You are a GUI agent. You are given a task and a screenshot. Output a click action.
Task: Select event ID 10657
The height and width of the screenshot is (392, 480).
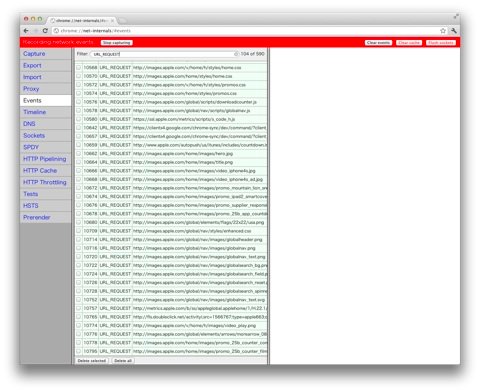(90, 136)
